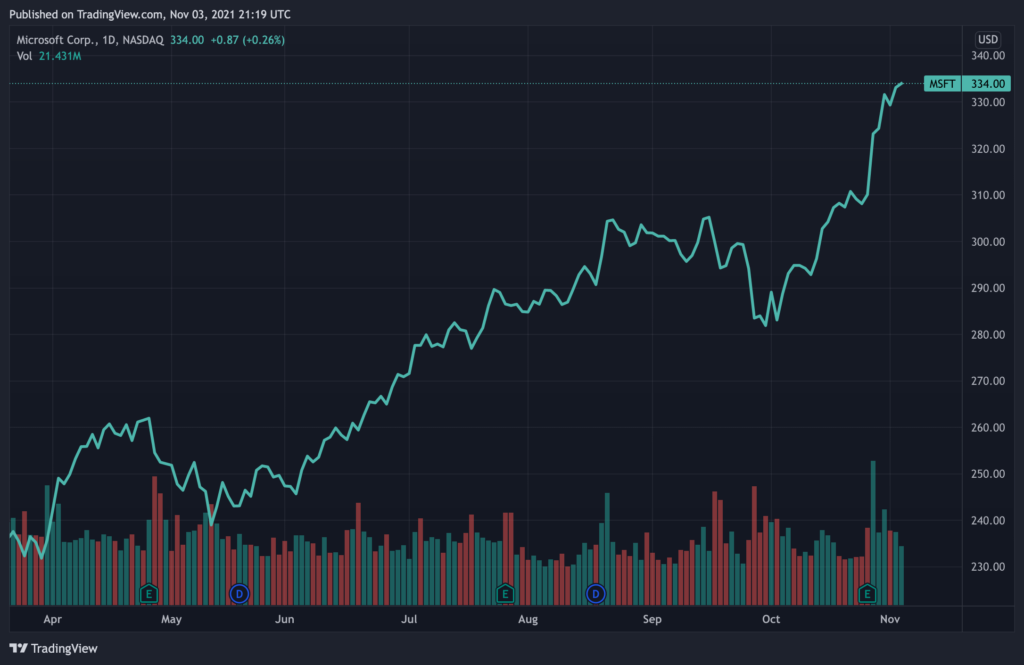Image resolution: width=1024 pixels, height=665 pixels.
Task: Click the 330.00 price axis label
Action: pos(987,102)
